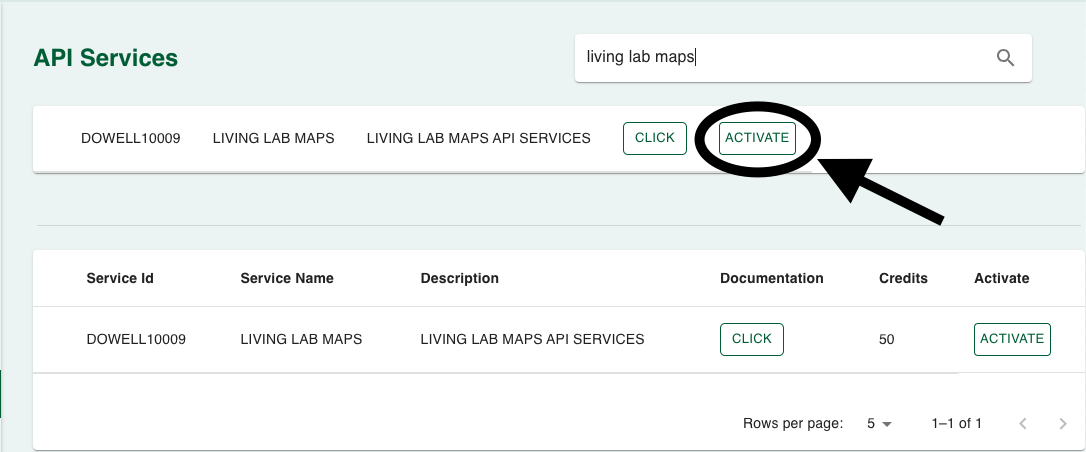Activate the service from the table row
Viewport: 1086px width, 452px height.
[1012, 339]
